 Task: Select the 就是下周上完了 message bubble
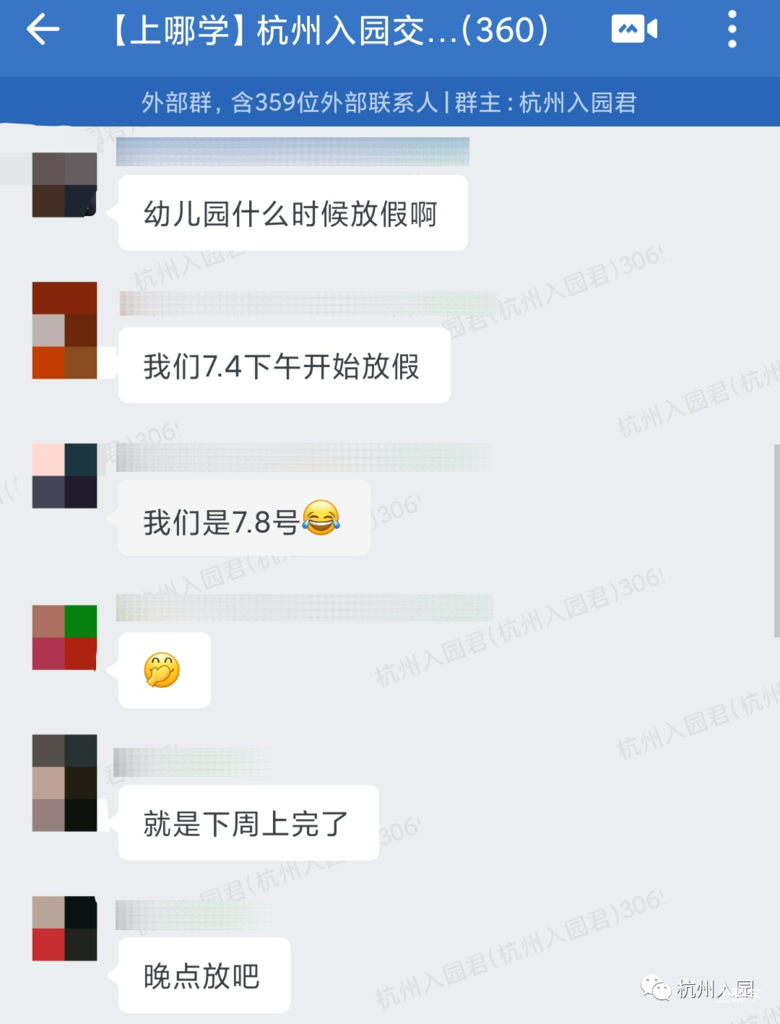[248, 822]
